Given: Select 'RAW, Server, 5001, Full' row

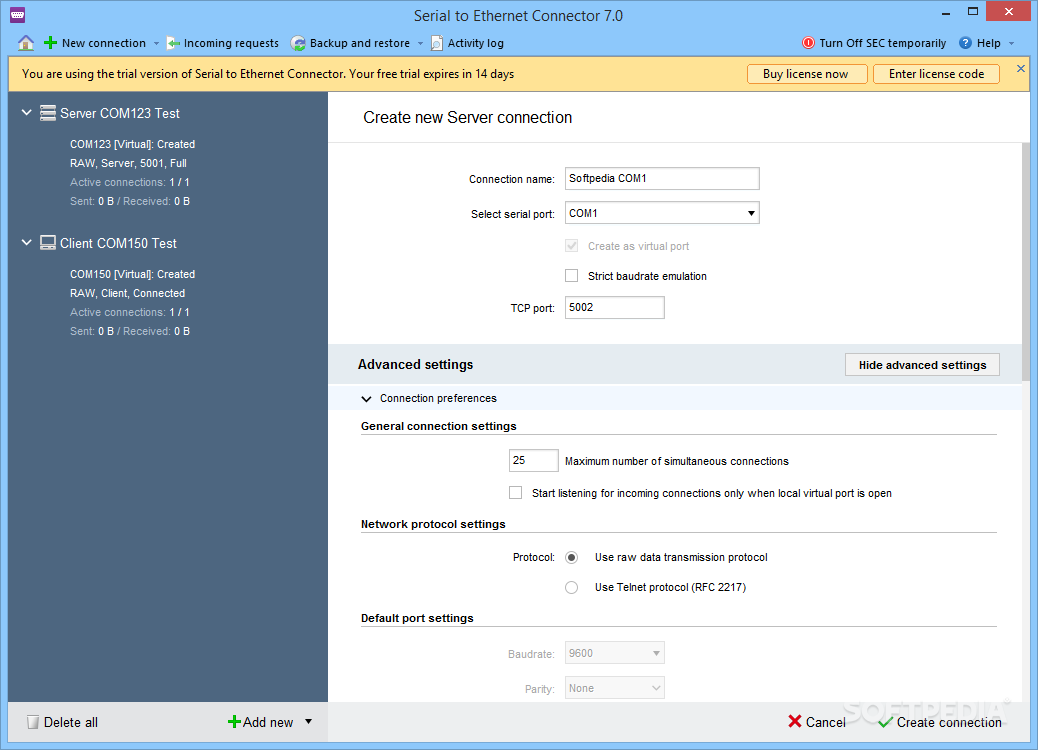Looking at the screenshot, I should point(128,164).
